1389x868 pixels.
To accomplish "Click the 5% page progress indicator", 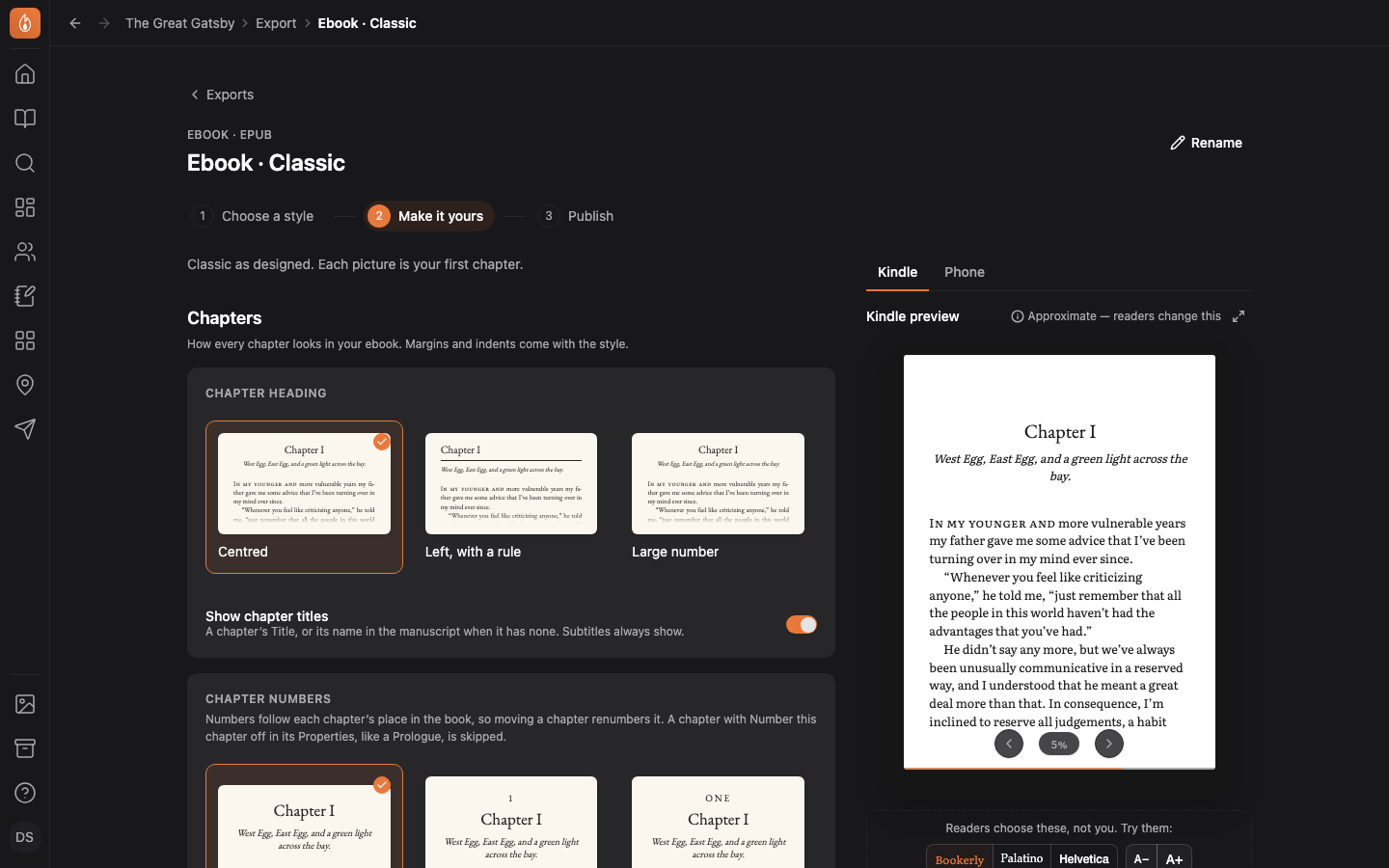I will [1059, 744].
